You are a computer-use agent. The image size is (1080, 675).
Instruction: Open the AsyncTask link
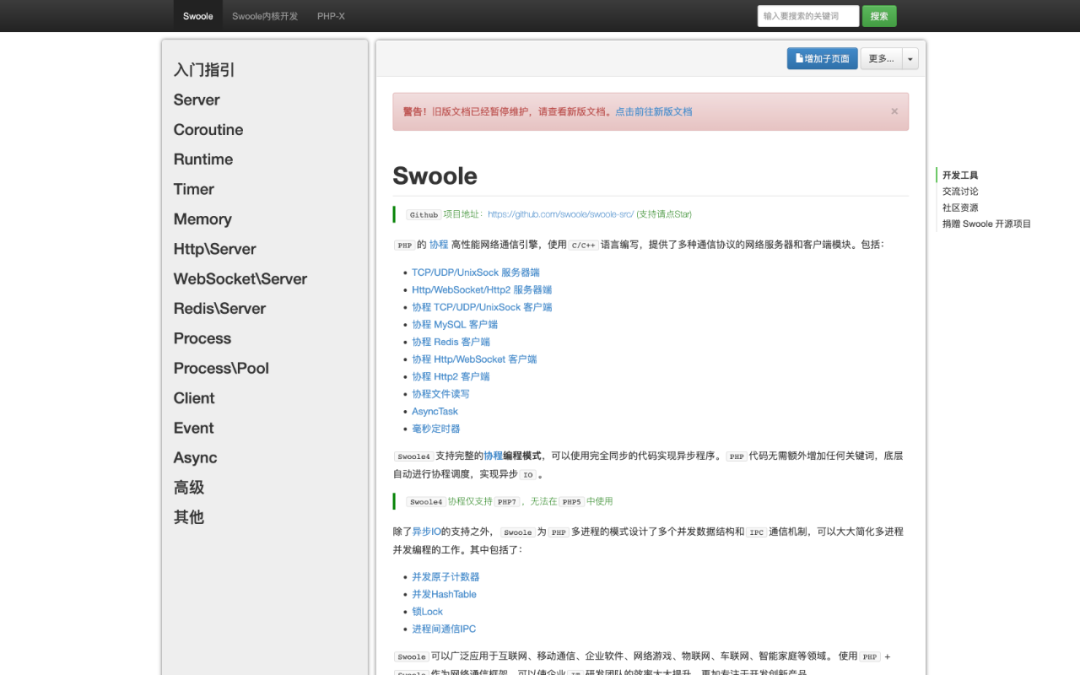pos(435,411)
